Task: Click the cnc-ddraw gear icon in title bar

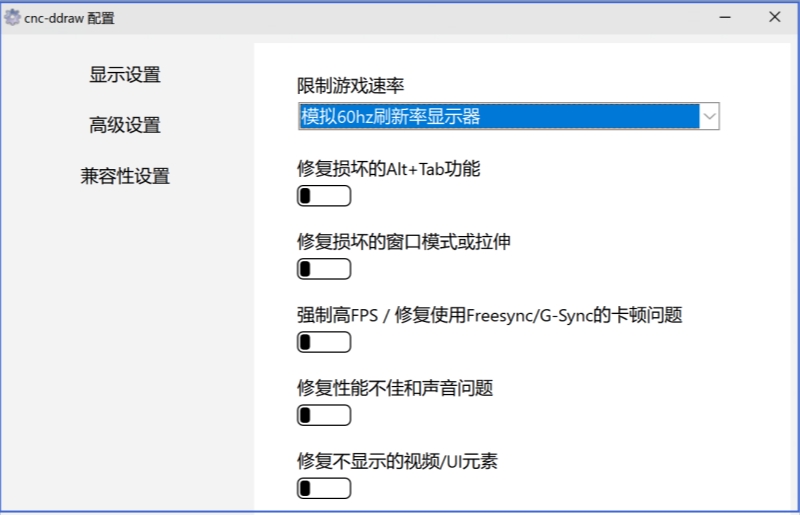Action: pos(12,17)
